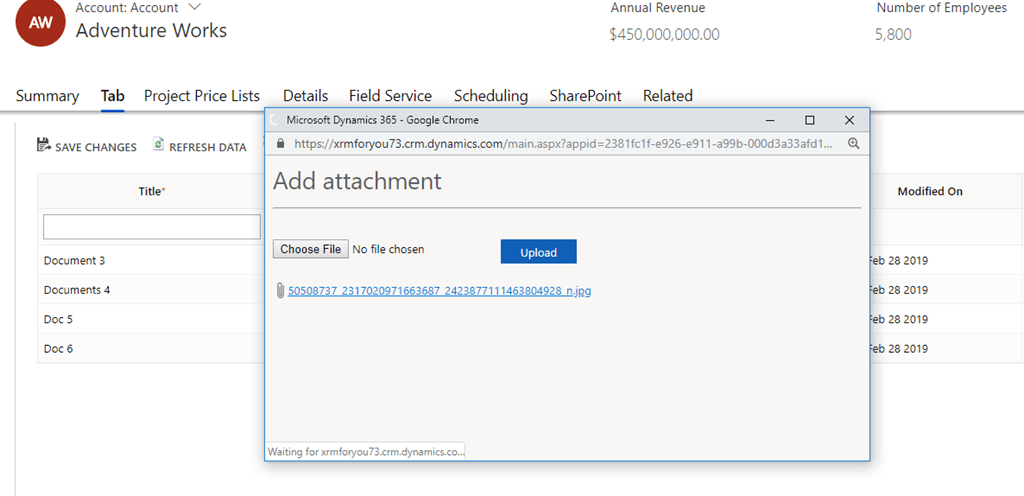Click the Refresh Data page icon
The width and height of the screenshot is (1024, 496).
tap(159, 145)
